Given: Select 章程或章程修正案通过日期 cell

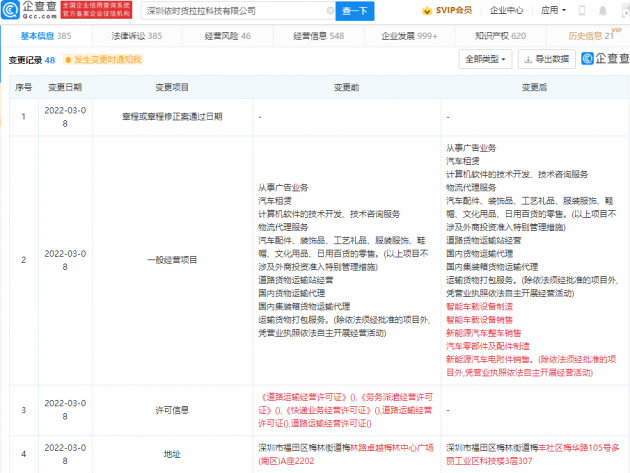Looking at the screenshot, I should [172, 117].
